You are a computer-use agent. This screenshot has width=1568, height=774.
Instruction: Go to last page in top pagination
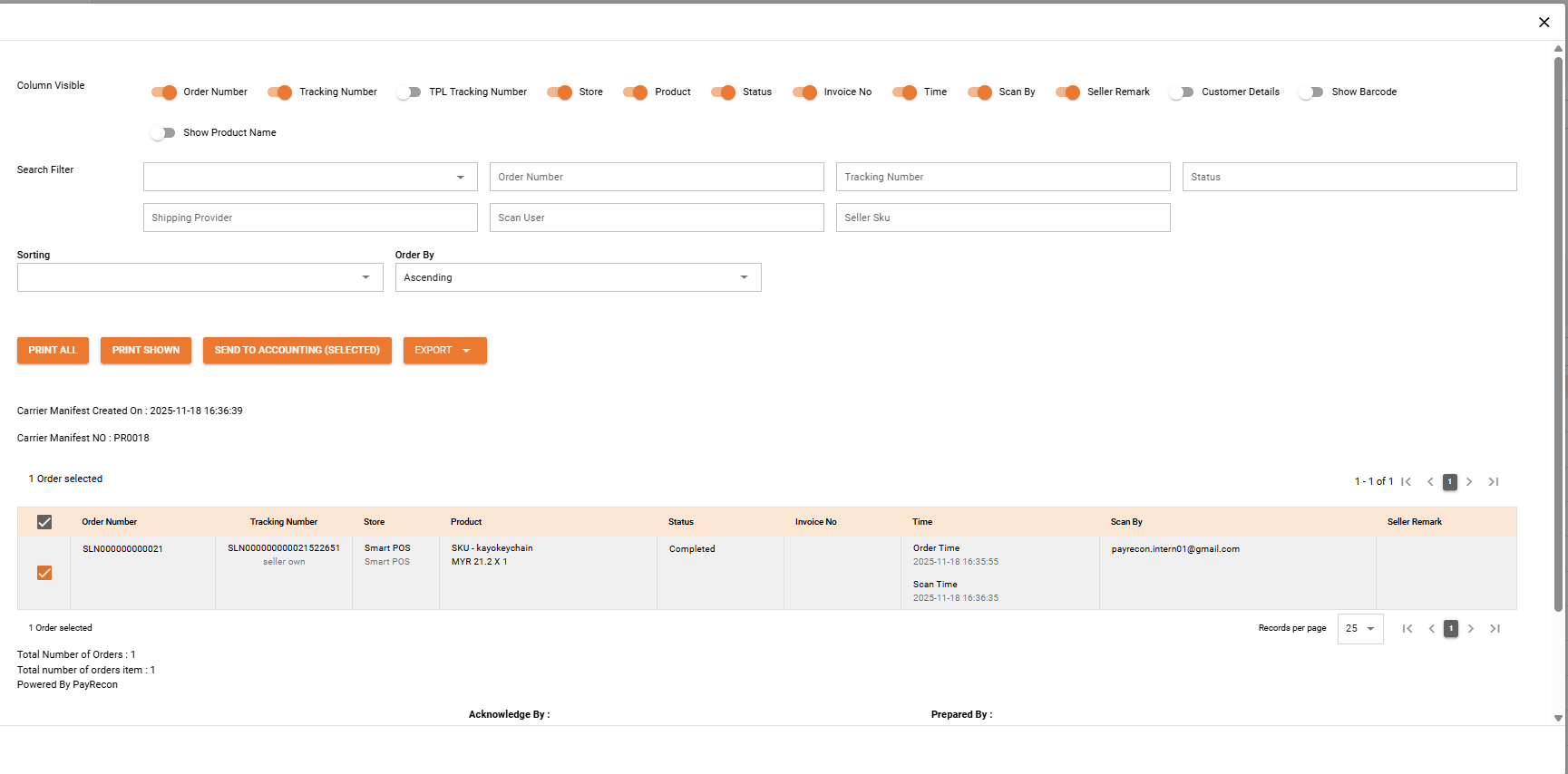[x=1494, y=482]
